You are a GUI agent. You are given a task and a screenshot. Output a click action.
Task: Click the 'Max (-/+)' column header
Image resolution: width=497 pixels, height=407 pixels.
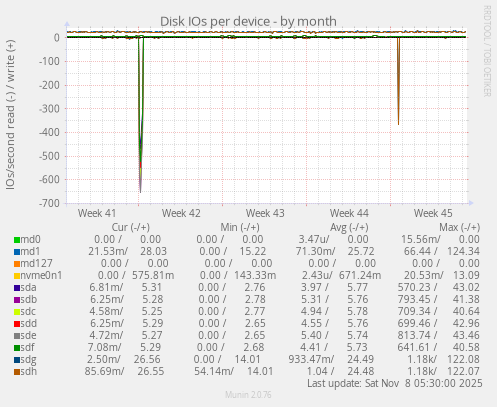460,227
